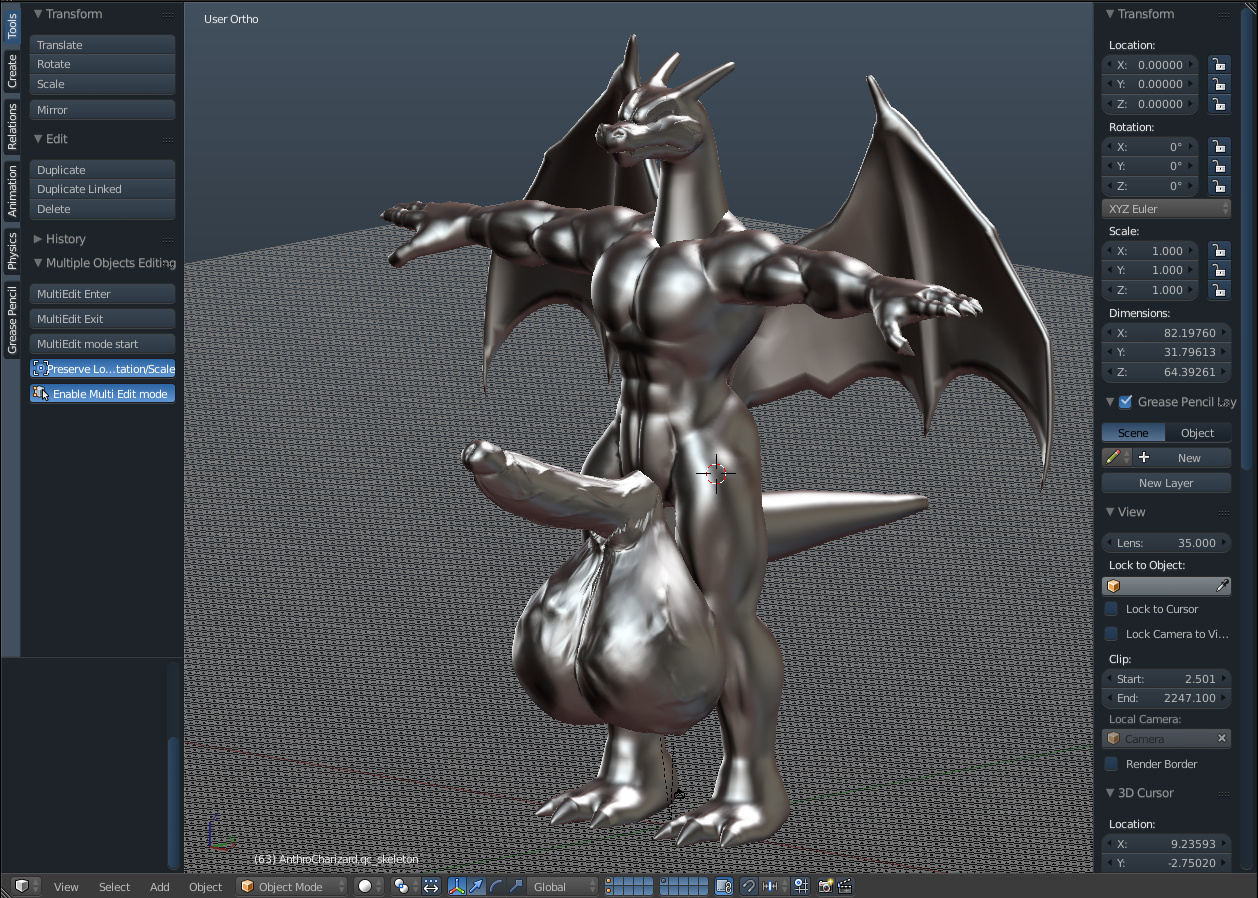
Task: Open the Object Mode dropdown
Action: point(292,886)
